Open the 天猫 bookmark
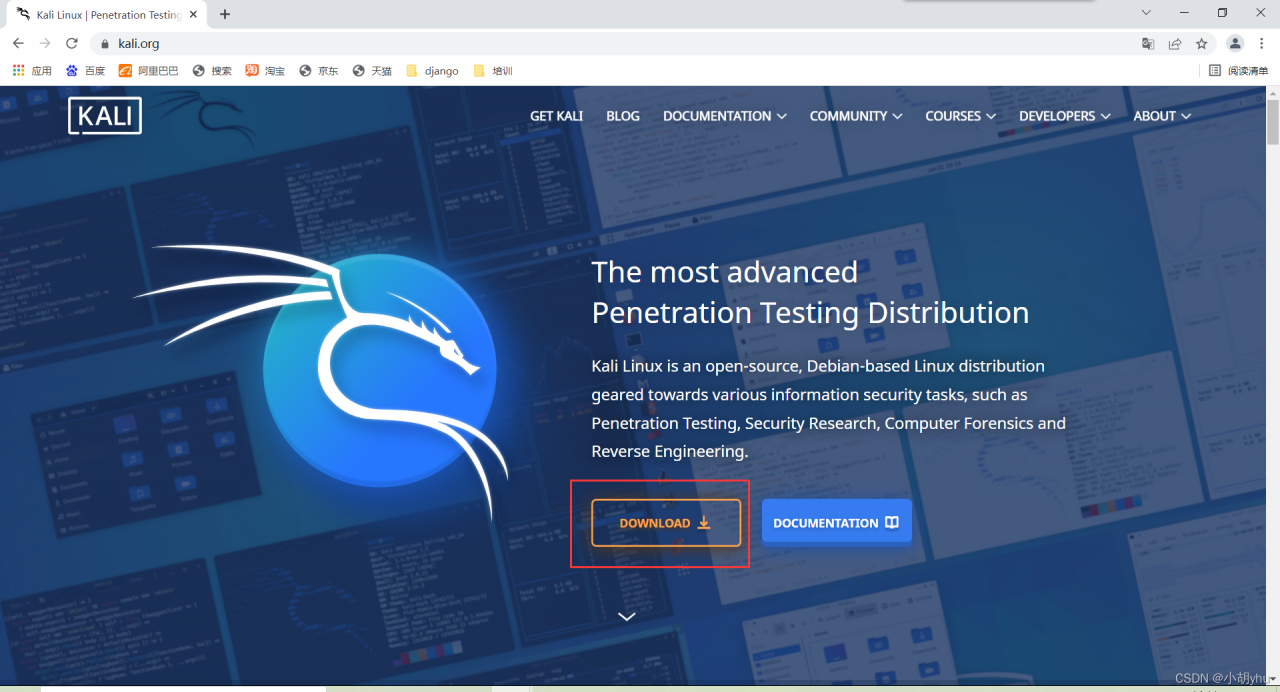Screen dimensions: 1280x692 pyautogui.click(x=372, y=71)
